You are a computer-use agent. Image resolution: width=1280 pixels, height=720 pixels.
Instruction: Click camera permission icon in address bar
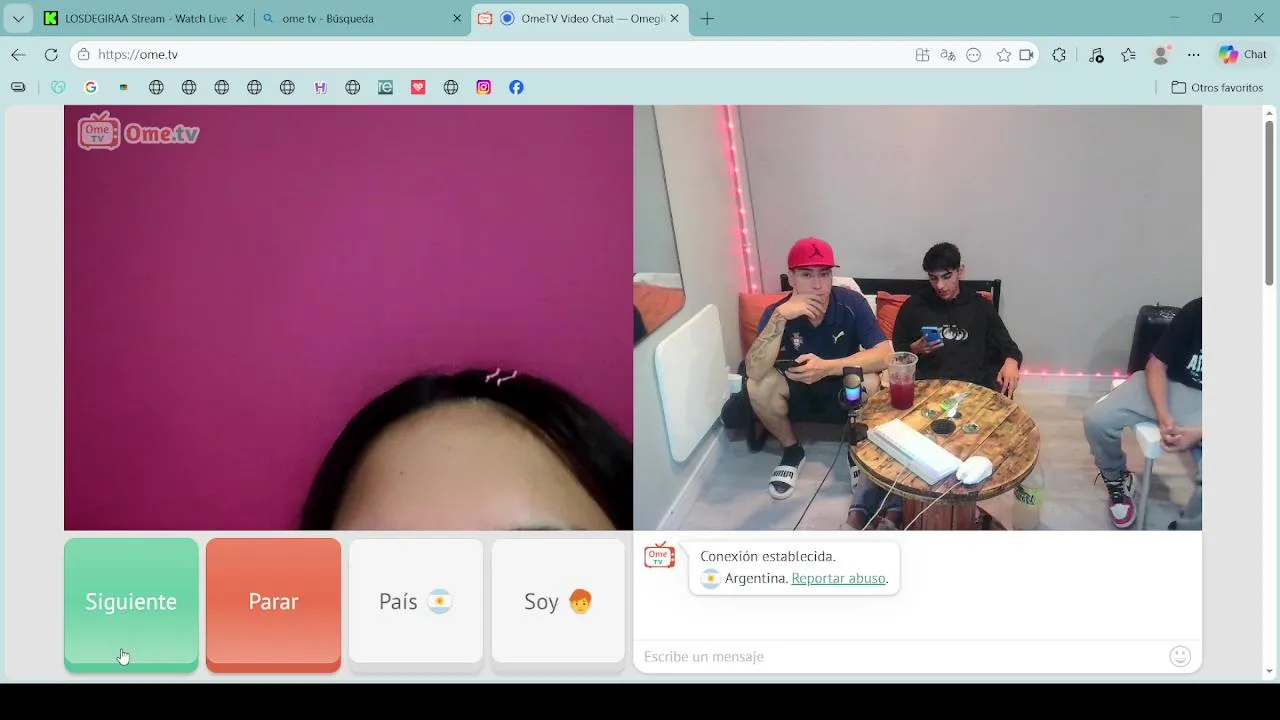1026,55
